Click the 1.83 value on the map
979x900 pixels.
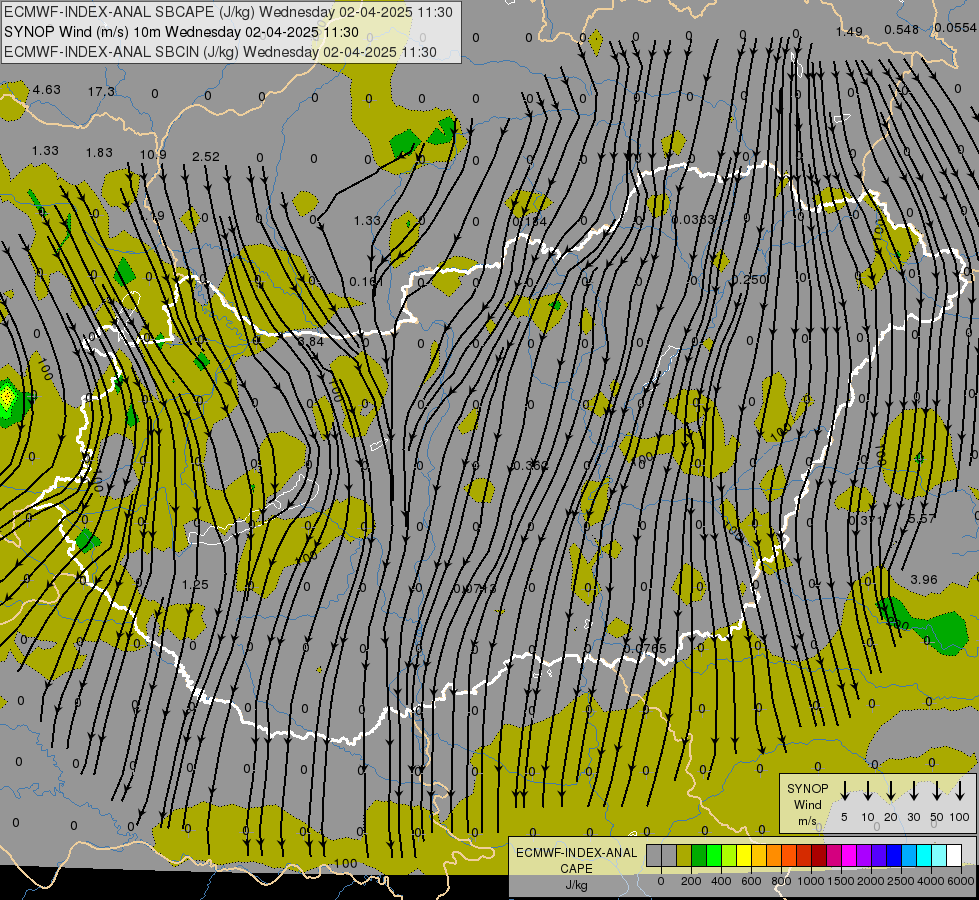coord(99,152)
